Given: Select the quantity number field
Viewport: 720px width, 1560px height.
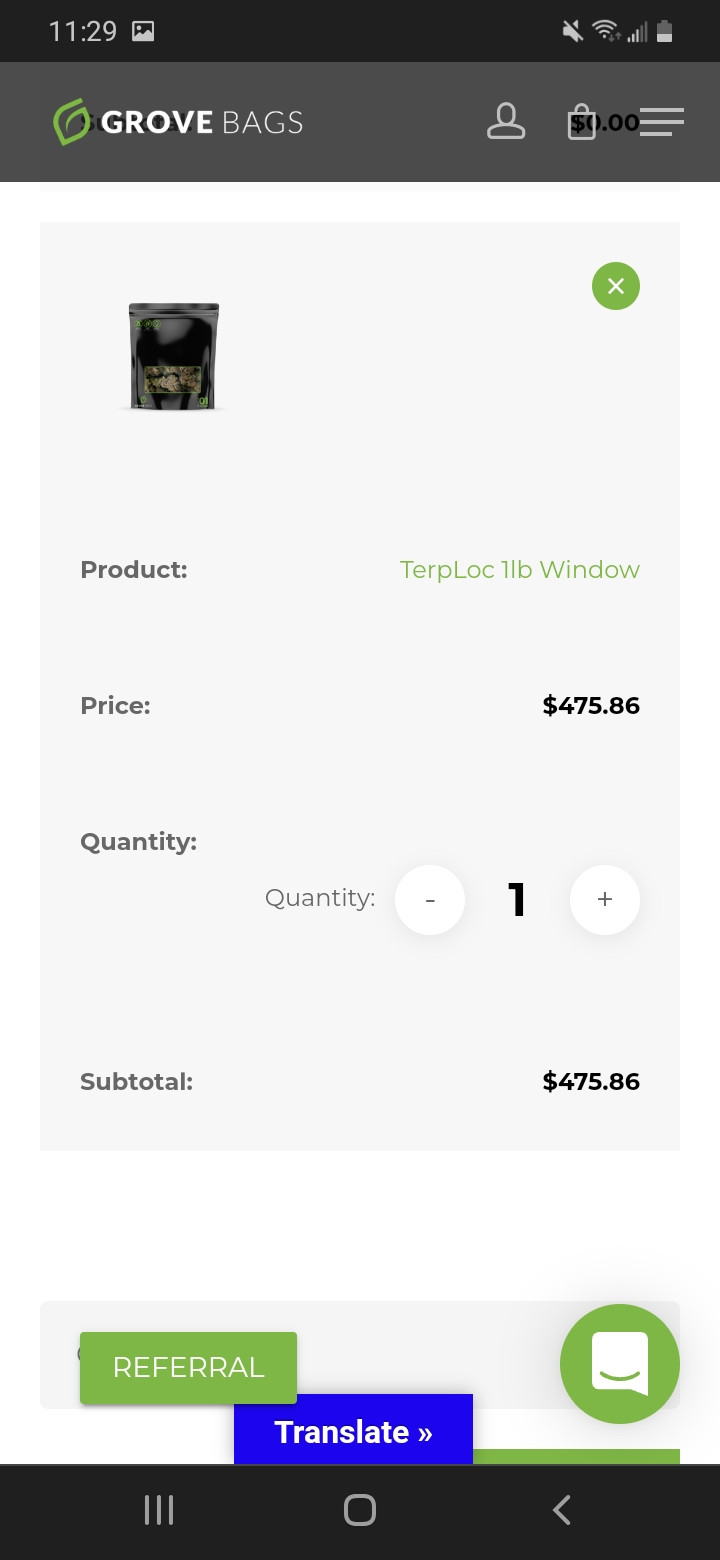Looking at the screenshot, I should tap(517, 900).
